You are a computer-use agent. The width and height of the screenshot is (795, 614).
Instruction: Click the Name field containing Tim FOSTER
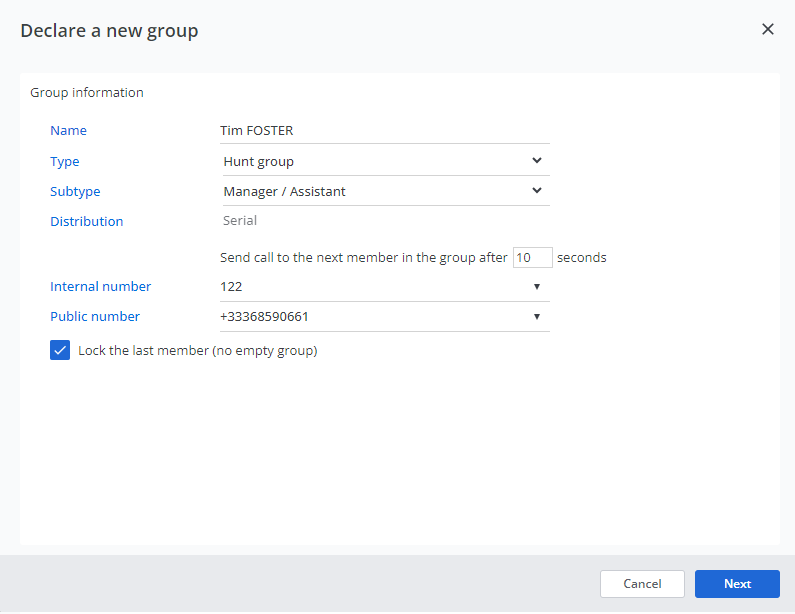click(384, 130)
